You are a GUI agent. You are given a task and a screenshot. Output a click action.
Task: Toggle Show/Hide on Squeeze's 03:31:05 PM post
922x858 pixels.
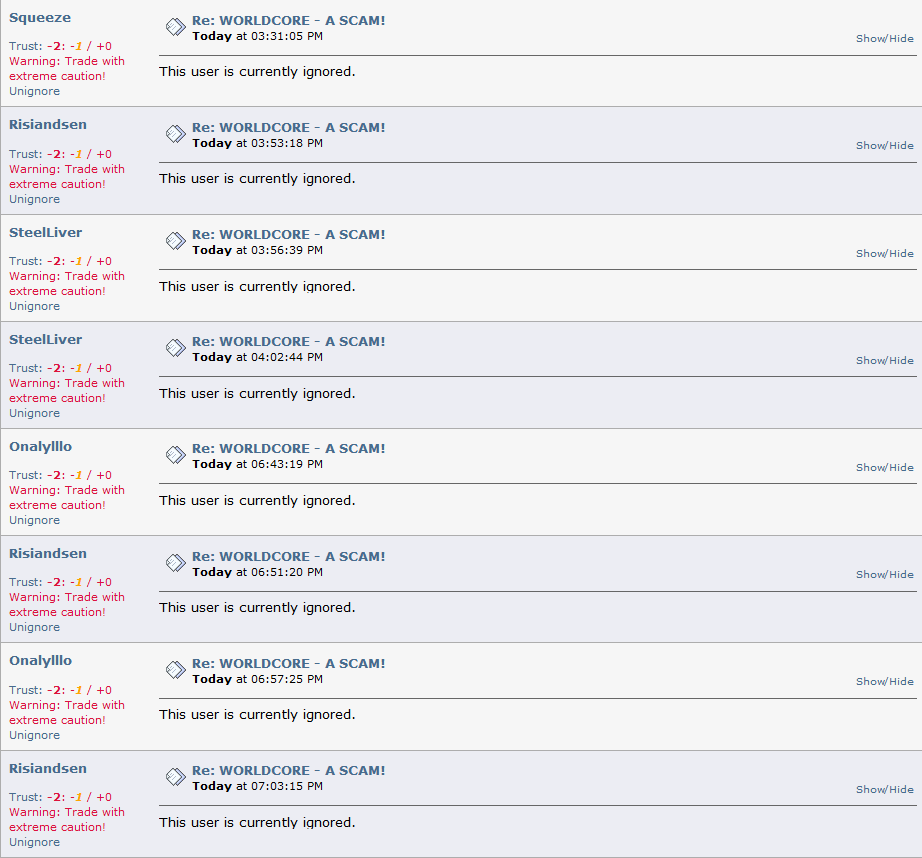click(884, 39)
